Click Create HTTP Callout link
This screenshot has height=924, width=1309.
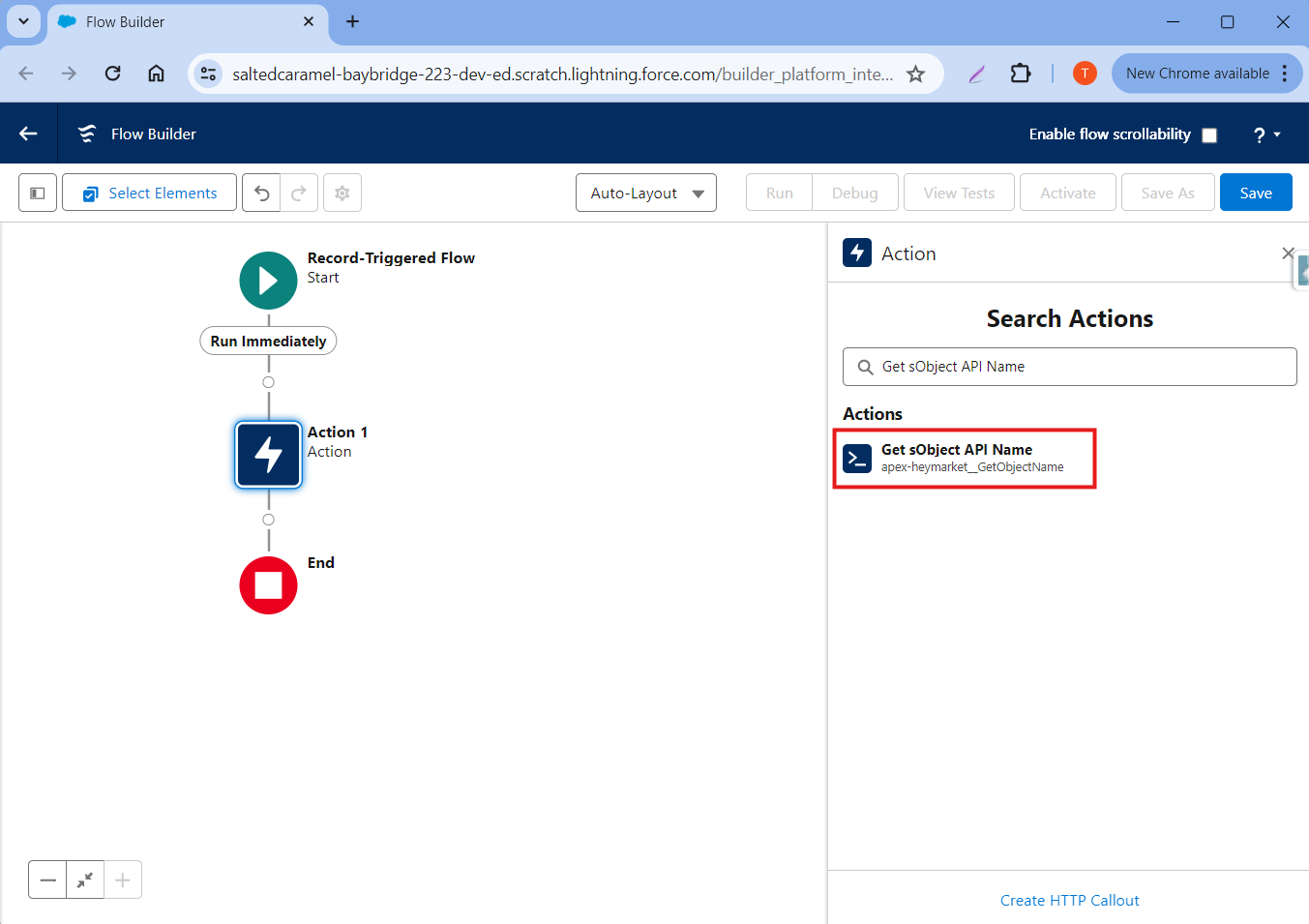click(1069, 900)
